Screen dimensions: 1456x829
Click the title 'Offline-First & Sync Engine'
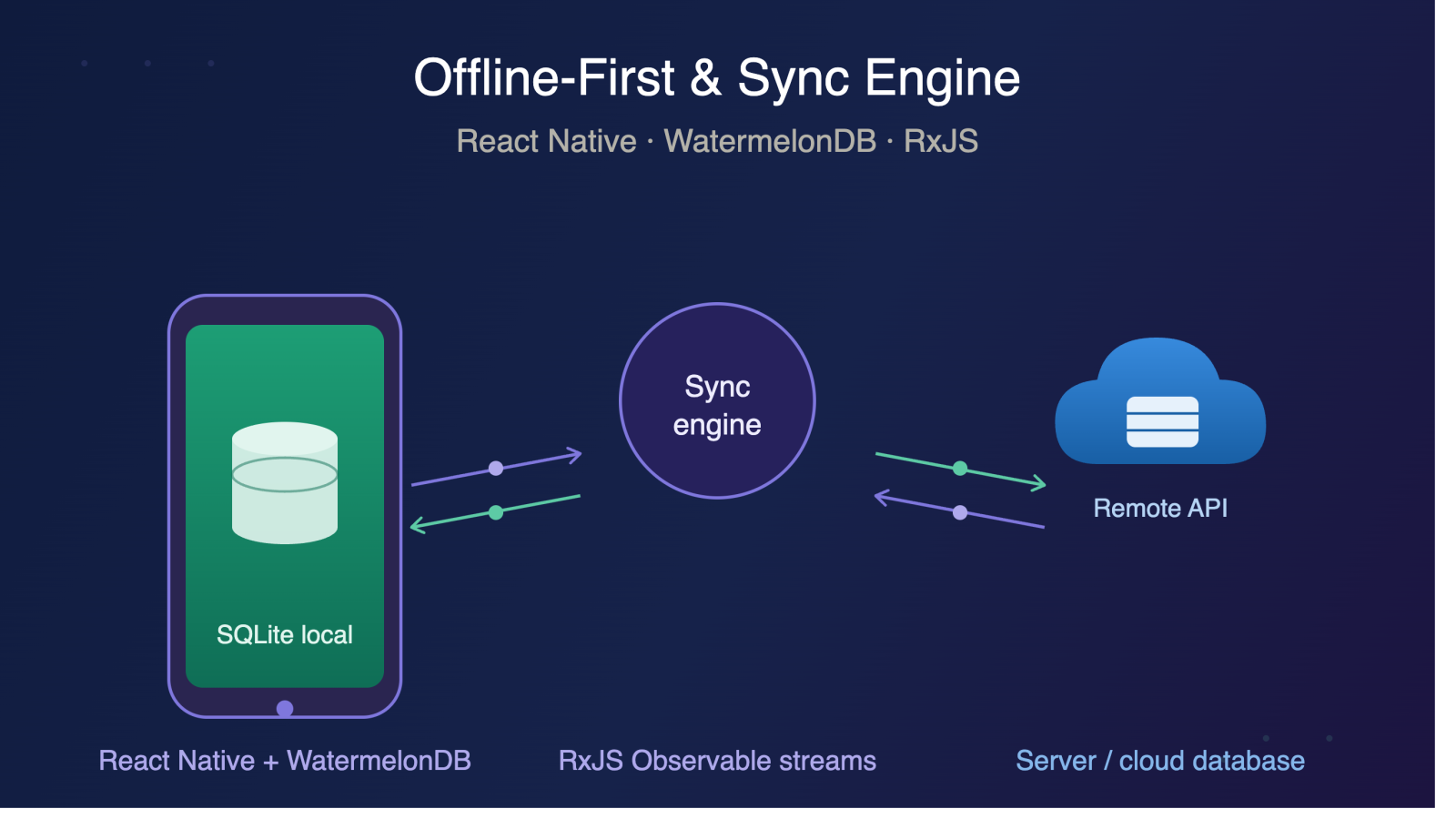point(717,78)
